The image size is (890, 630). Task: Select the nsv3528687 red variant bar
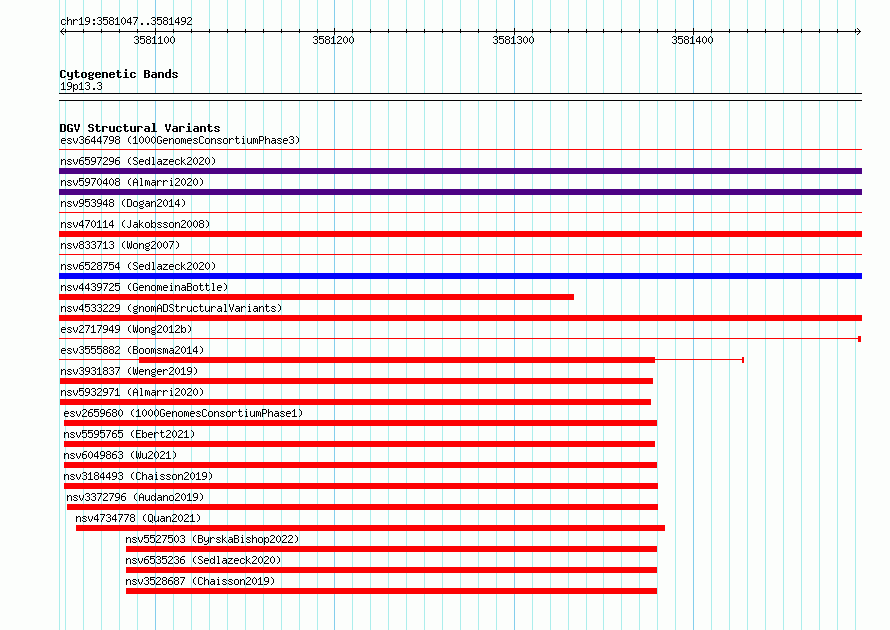(x=392, y=591)
